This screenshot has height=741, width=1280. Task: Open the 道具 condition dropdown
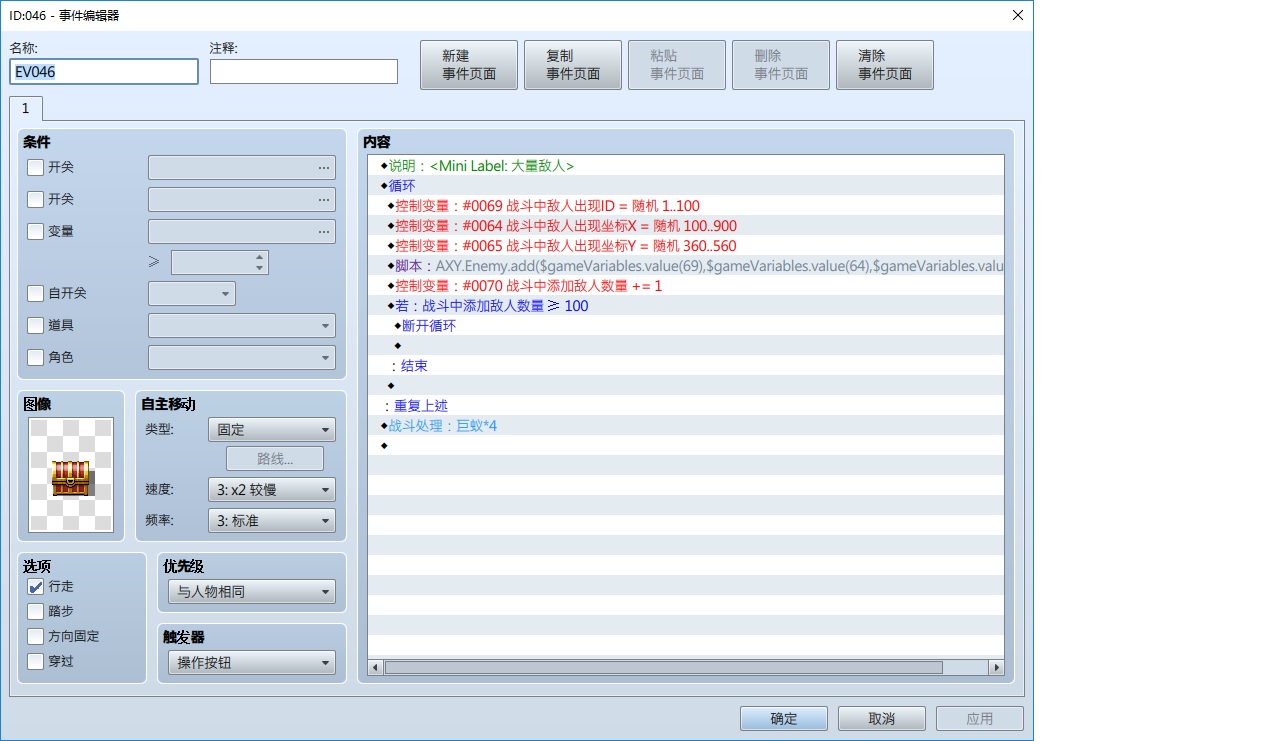(242, 326)
